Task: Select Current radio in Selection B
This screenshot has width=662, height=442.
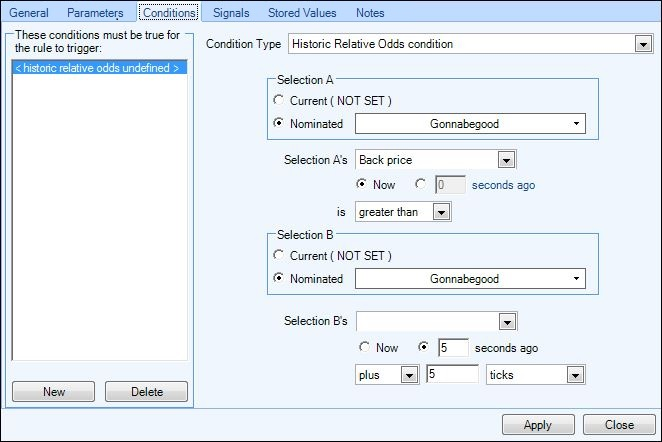Action: [x=279, y=255]
